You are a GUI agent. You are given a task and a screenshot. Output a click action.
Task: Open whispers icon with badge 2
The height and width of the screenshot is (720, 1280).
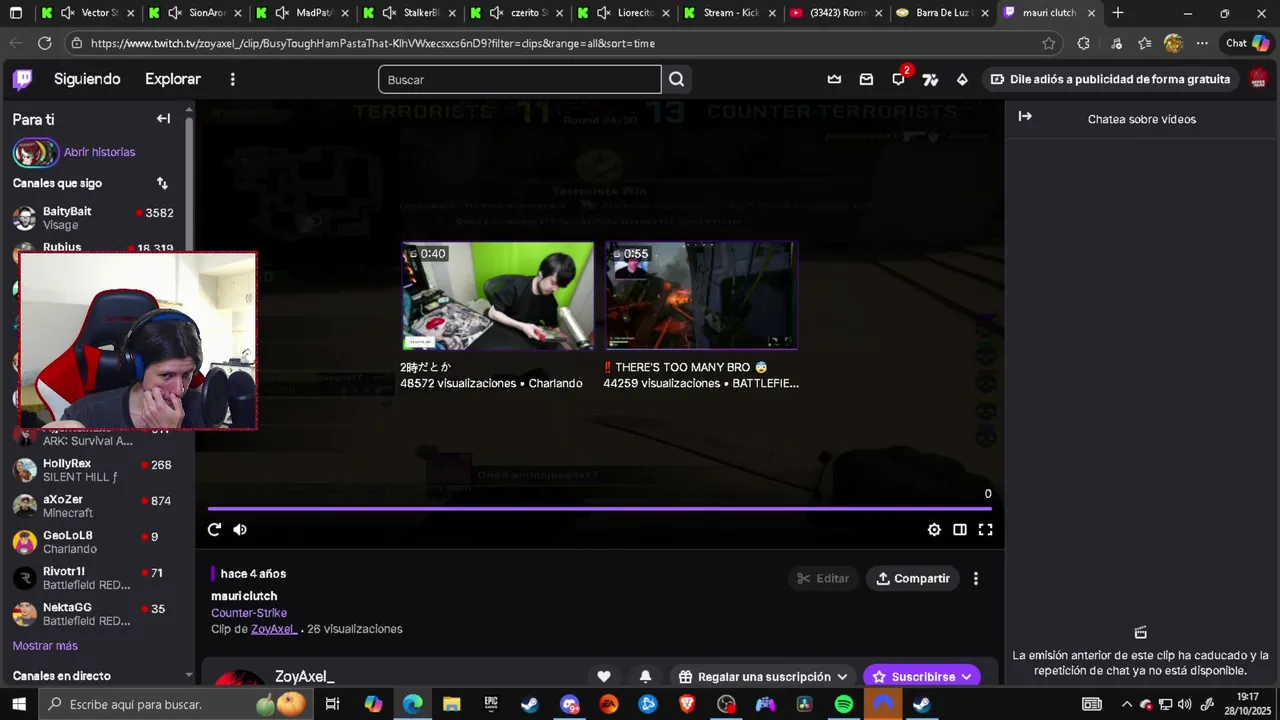899,79
